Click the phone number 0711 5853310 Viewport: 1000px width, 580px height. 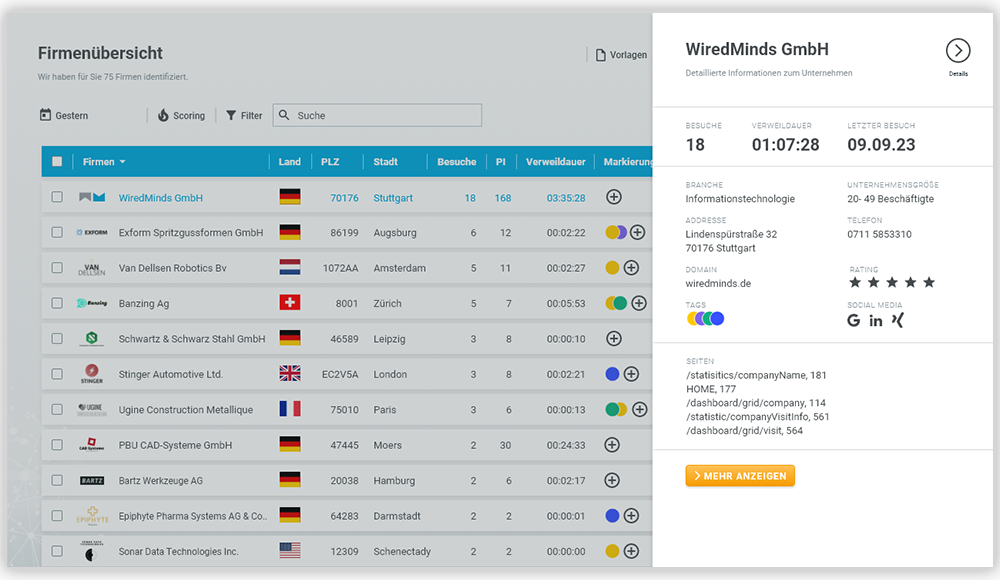tap(879, 234)
